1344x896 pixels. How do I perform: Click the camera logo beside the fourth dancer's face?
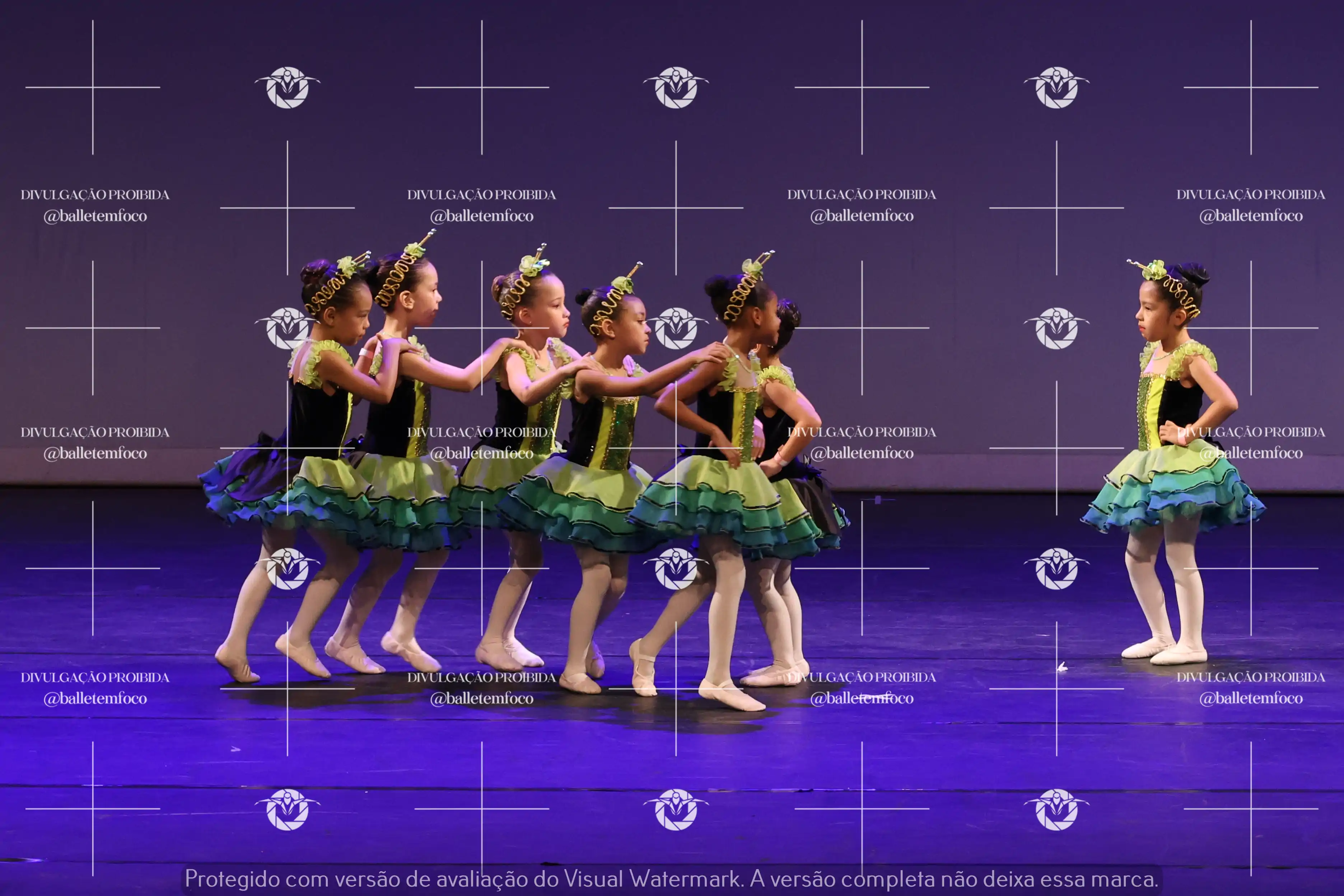tap(676, 328)
